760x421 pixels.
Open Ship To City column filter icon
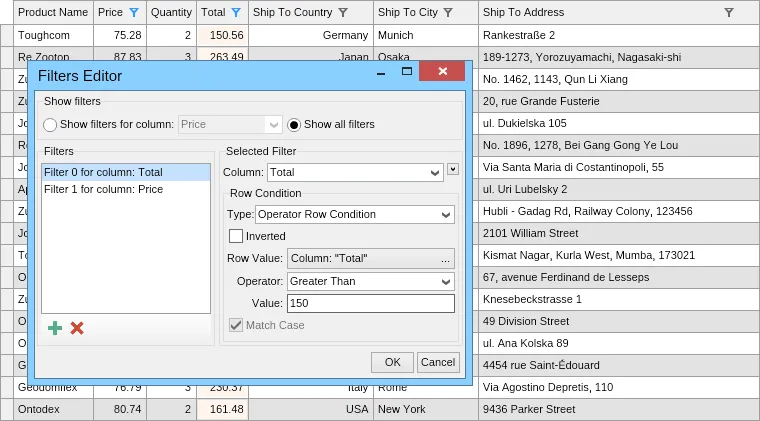tap(447, 13)
